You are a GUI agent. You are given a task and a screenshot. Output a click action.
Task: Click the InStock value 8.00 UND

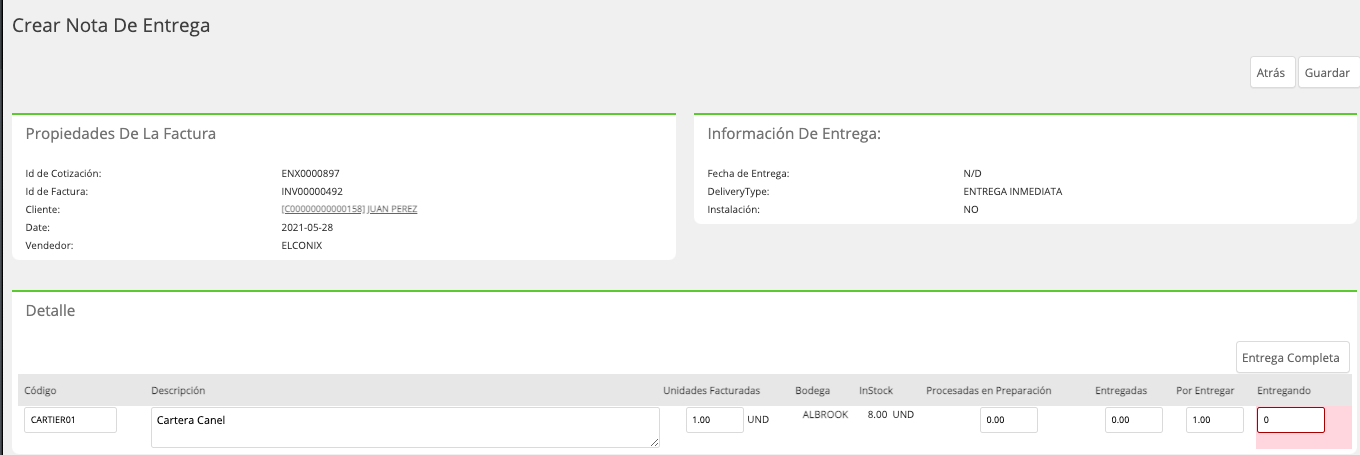coord(890,414)
